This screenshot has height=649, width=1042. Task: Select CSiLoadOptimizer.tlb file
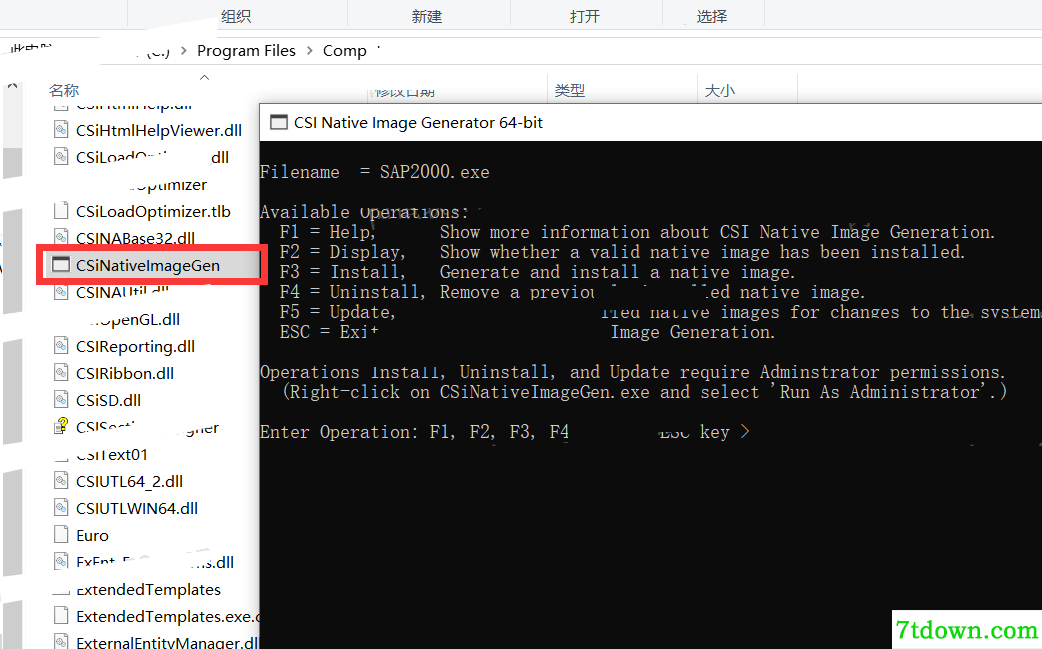pos(153,211)
